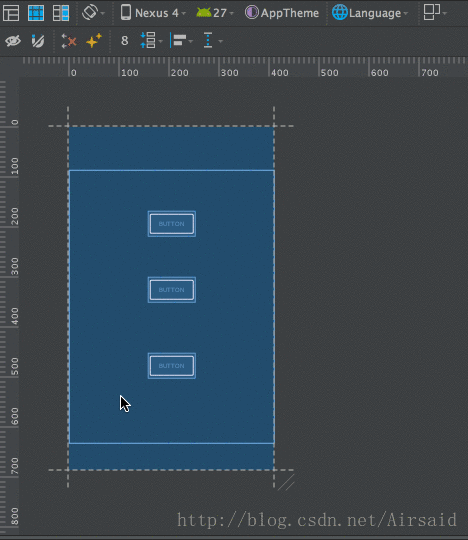Image resolution: width=468 pixels, height=540 pixels.
Task: Click the Infer Constraints sparkle icon
Action: (94, 41)
